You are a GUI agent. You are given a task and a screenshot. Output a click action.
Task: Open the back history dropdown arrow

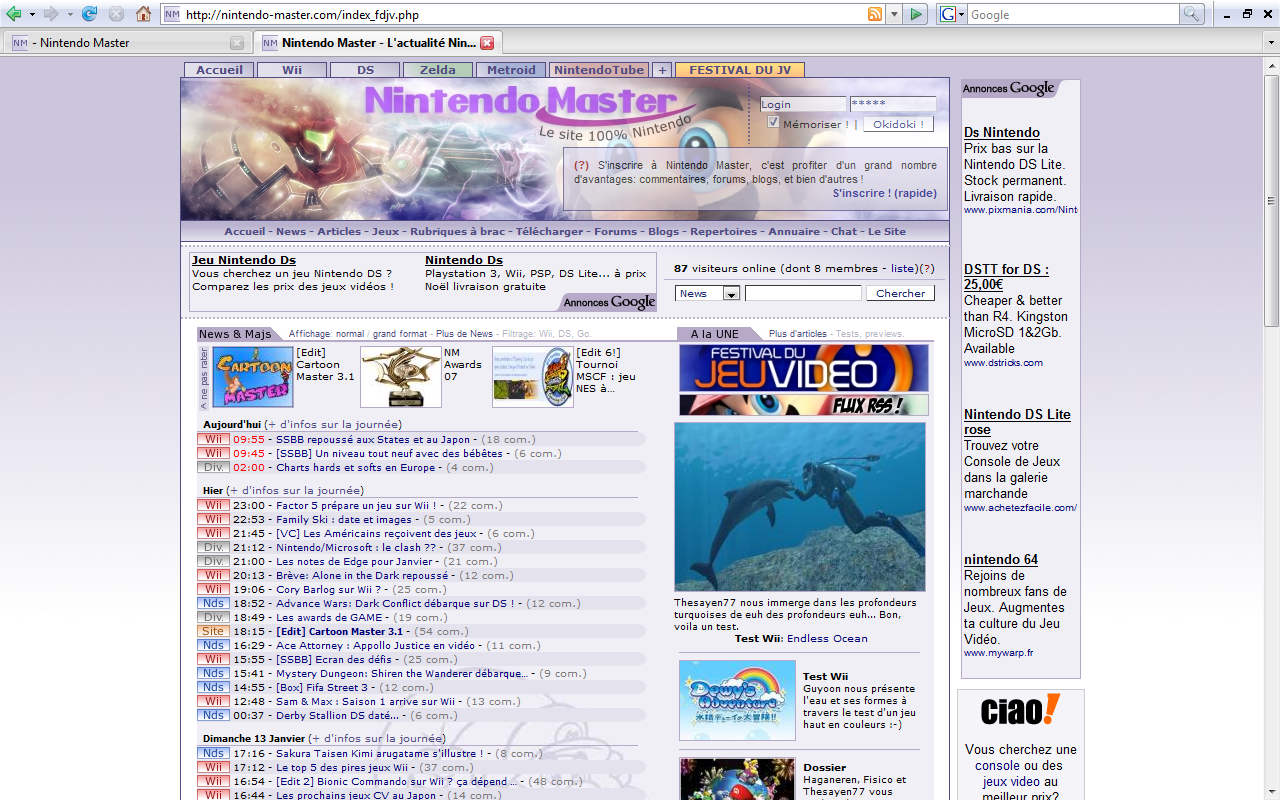(x=31, y=14)
